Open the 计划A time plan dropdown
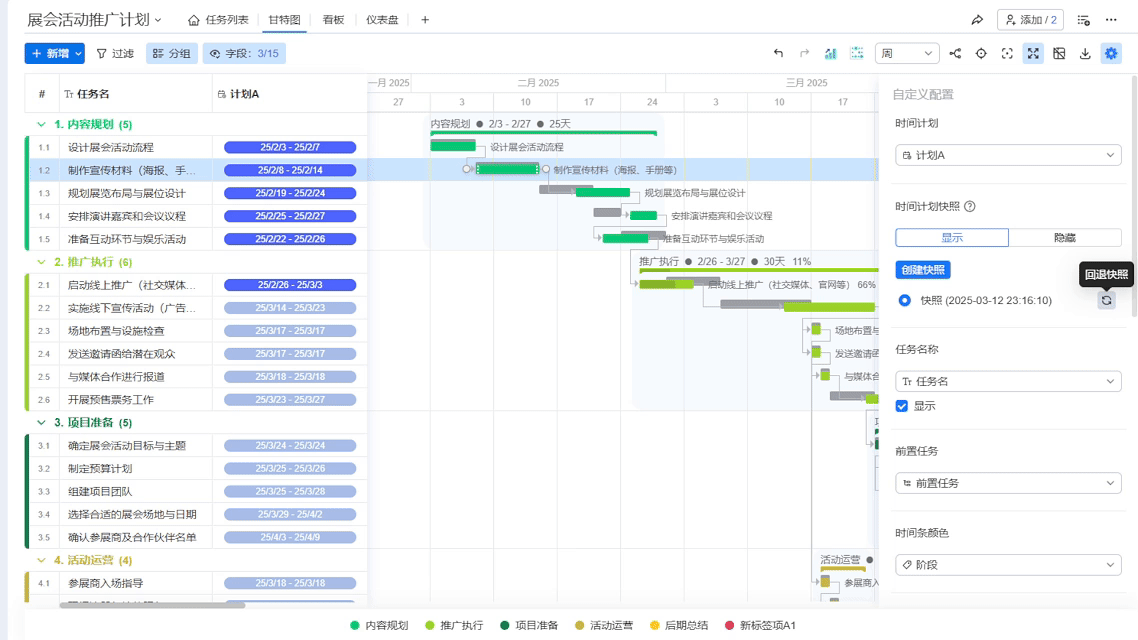The image size is (1138, 640). click(x=1007, y=155)
